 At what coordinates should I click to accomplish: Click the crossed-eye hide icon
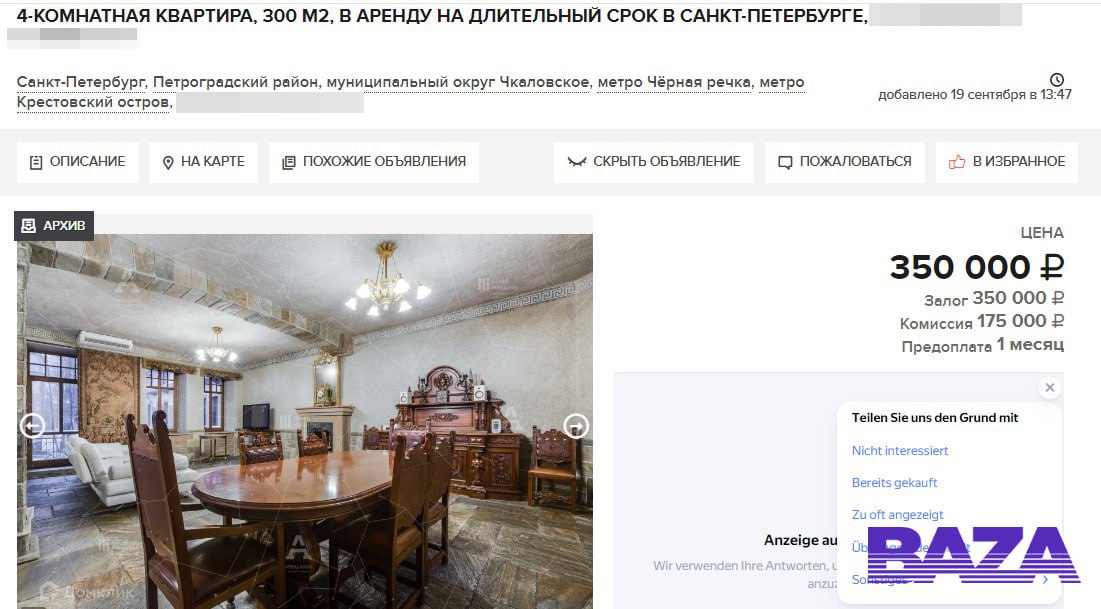pyautogui.click(x=576, y=162)
